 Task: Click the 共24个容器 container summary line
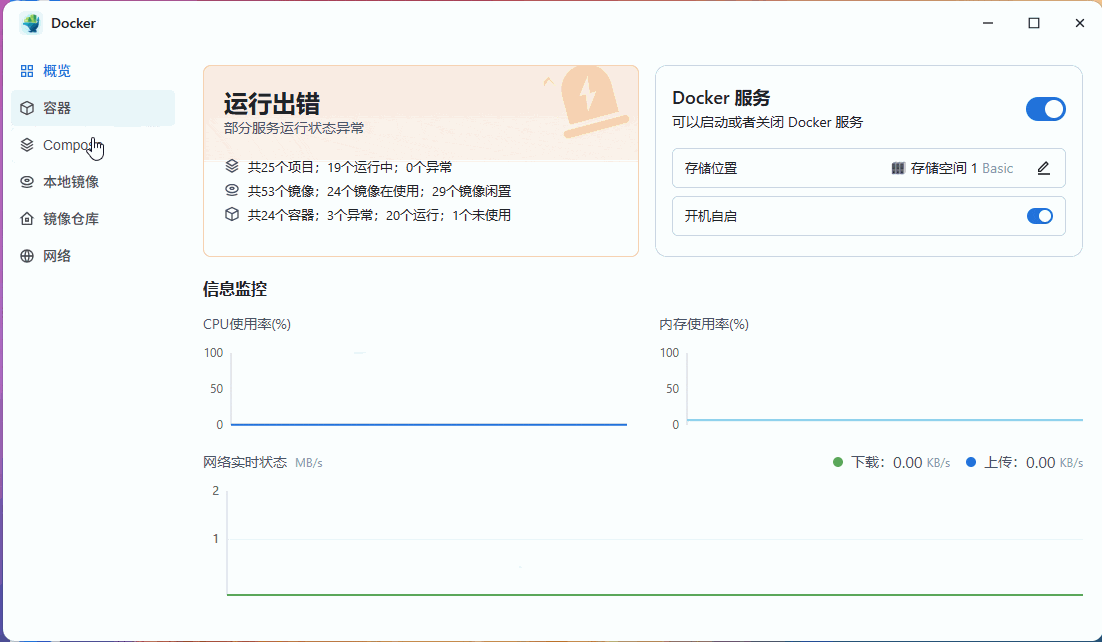click(380, 215)
